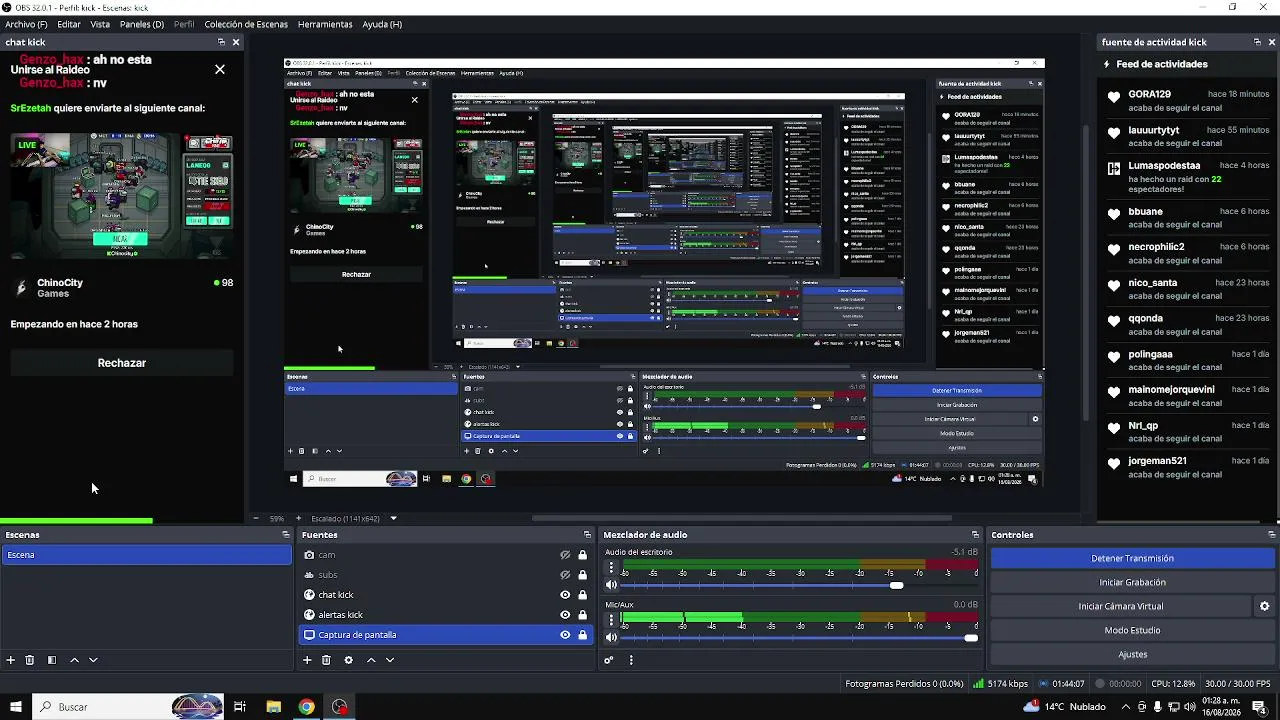Float the chat kick dock
The height and width of the screenshot is (720, 1280).
point(221,42)
